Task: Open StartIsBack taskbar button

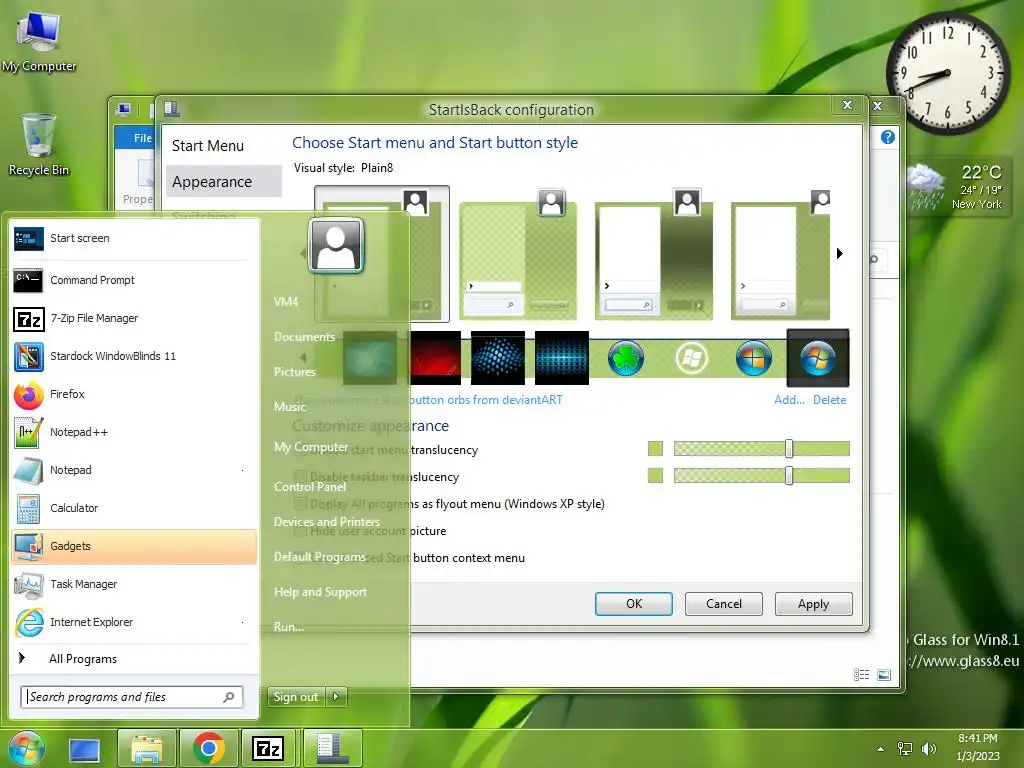Action: (332, 748)
